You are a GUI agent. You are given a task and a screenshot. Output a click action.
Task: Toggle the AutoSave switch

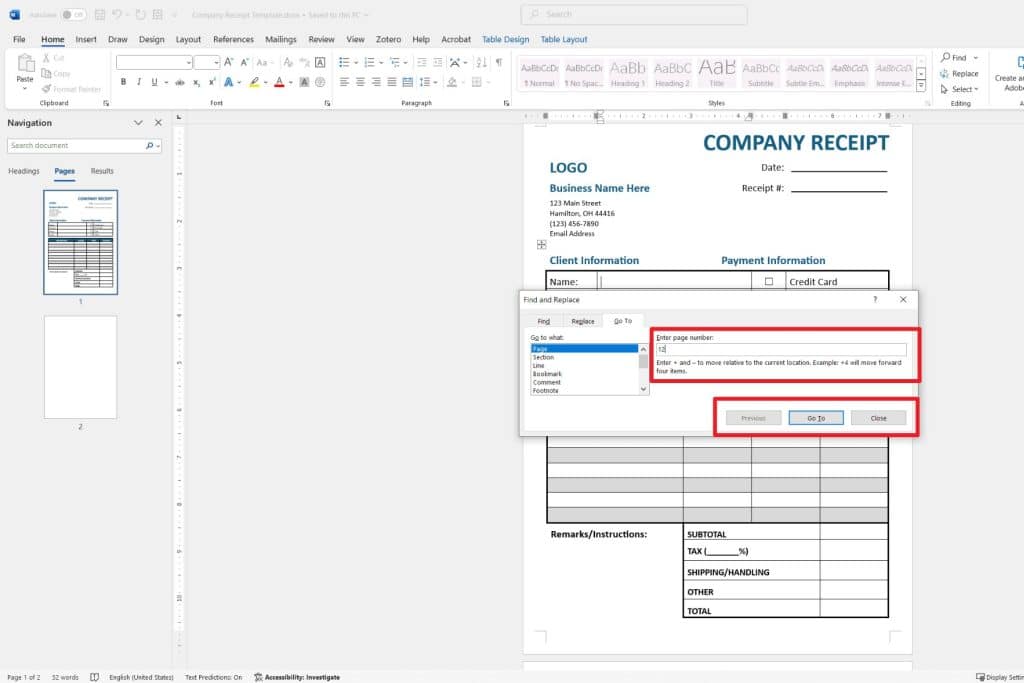[72, 15]
